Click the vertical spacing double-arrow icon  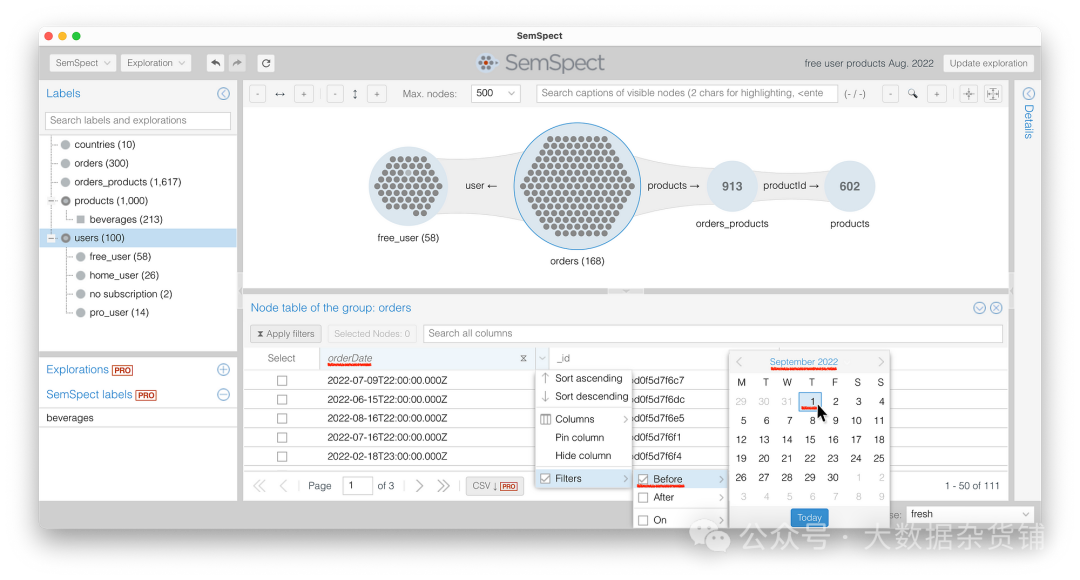click(355, 94)
